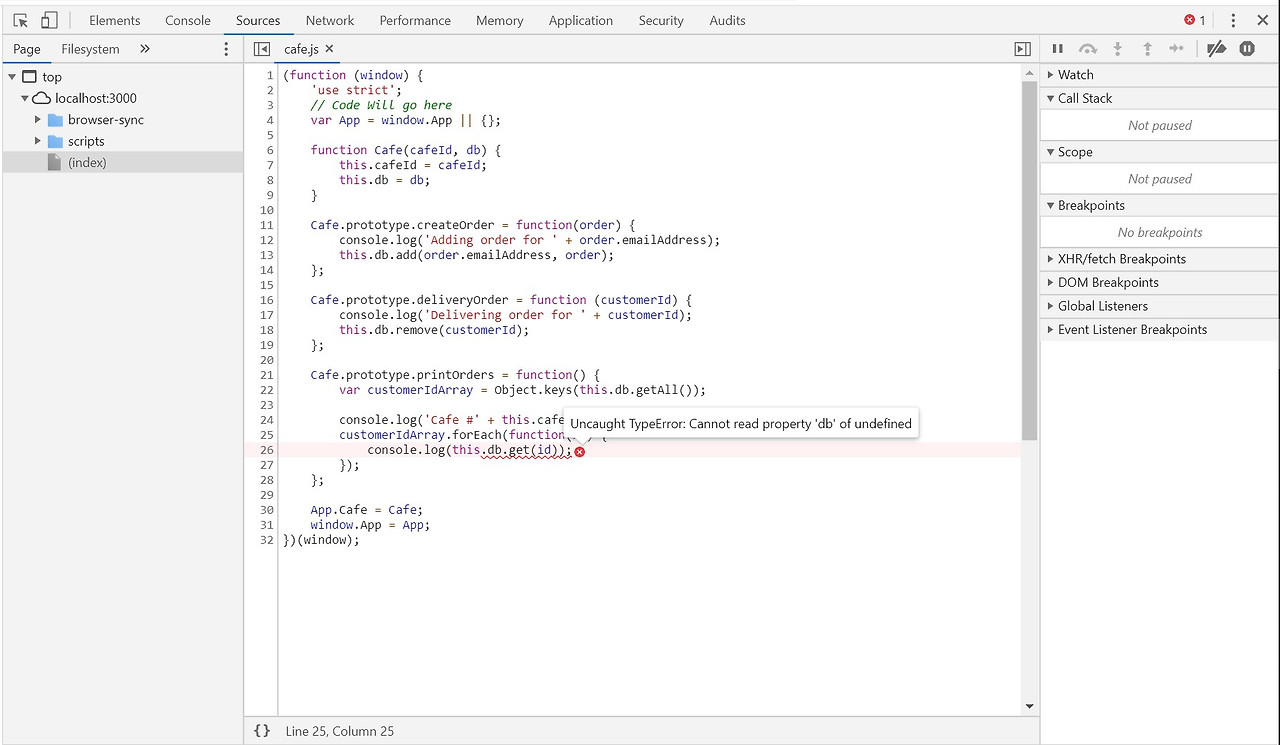Click "window.App = App;" code line

pyautogui.click(x=370, y=525)
